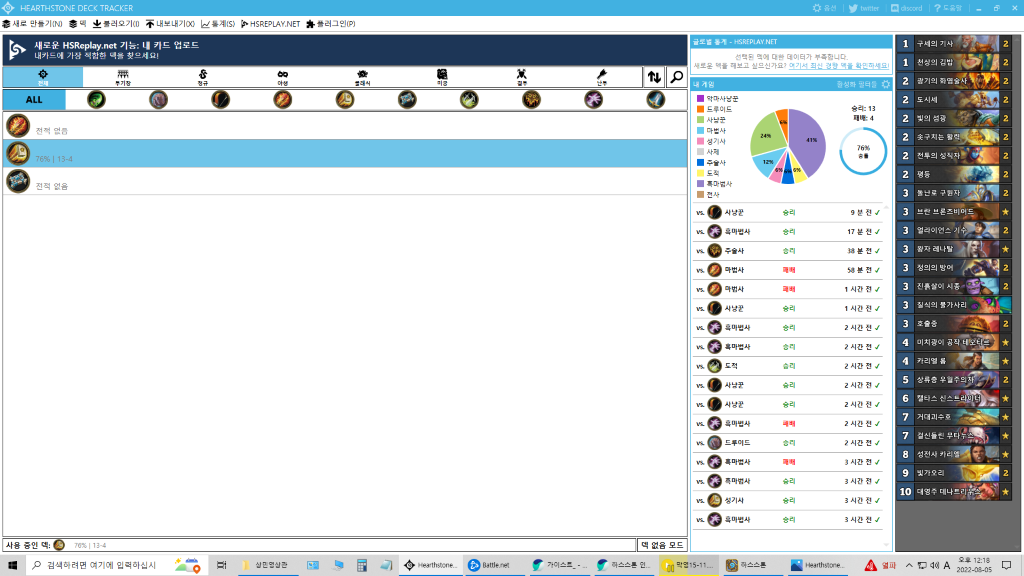The width and height of the screenshot is (1024, 576).
Task: Click yellow 도적 legend swatch
Action: [x=700, y=173]
